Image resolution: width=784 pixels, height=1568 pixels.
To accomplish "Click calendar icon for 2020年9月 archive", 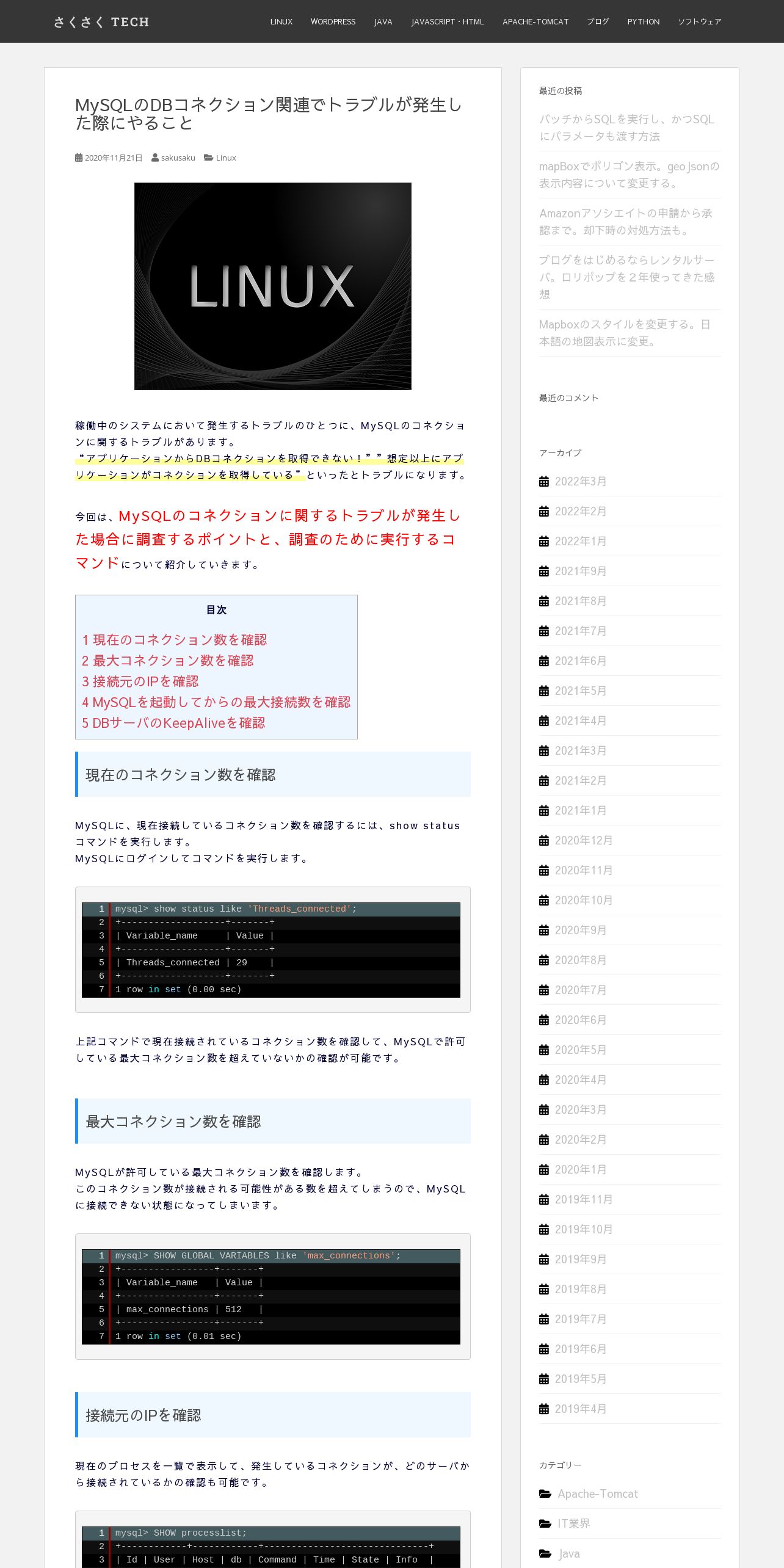I will coord(544,930).
